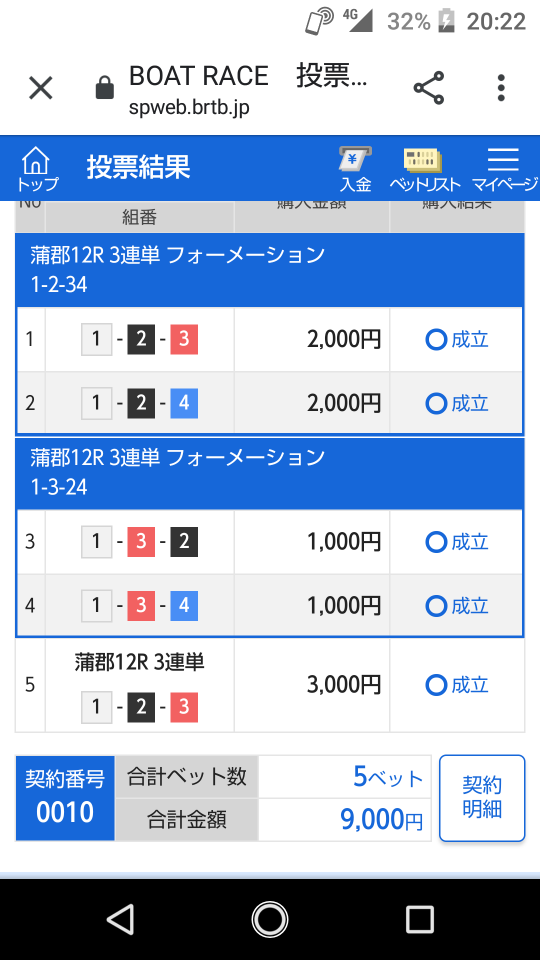Tap the 9,000円 total amount field

click(x=345, y=819)
